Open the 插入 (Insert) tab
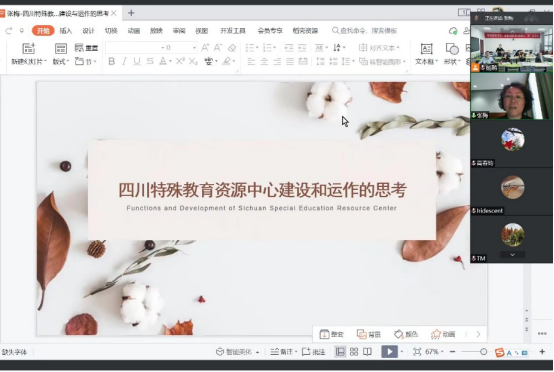Screen dimensions: 554x372 tap(65, 31)
